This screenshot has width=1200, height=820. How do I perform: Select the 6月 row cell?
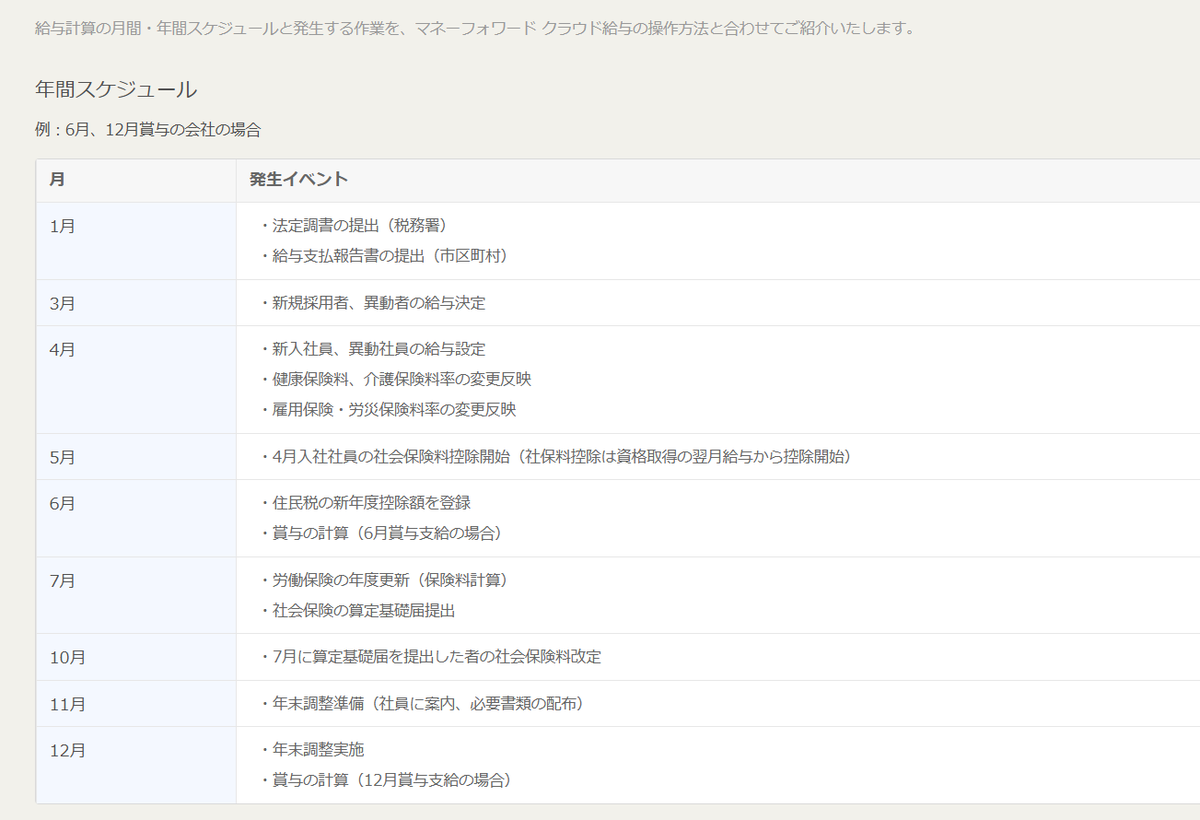[136, 519]
